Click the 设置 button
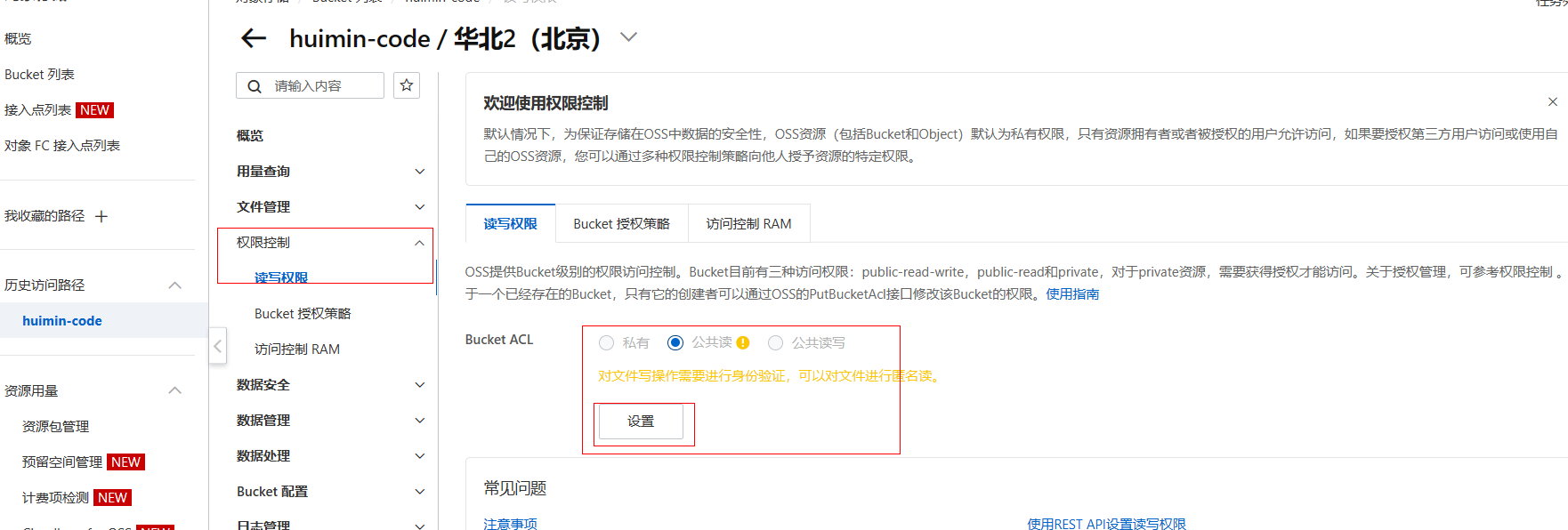1568x530 pixels. click(641, 422)
